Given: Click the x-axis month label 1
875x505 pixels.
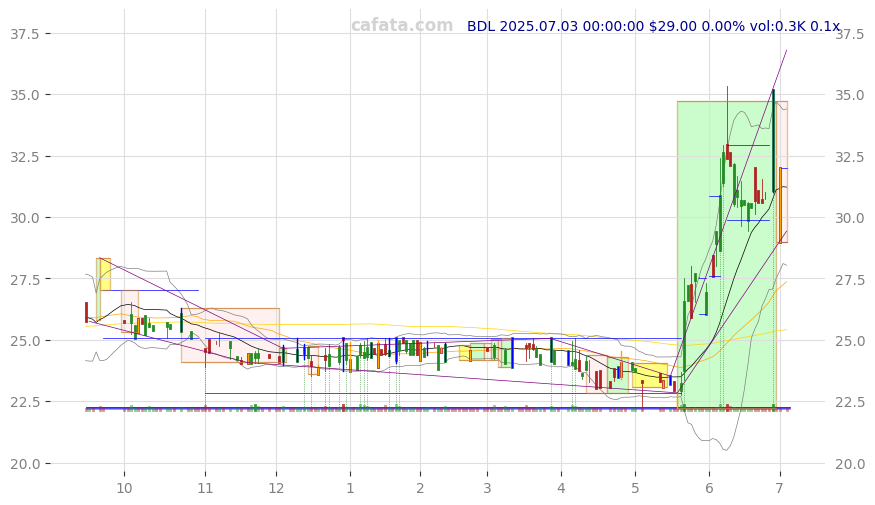Looking at the screenshot, I should click(x=350, y=488).
